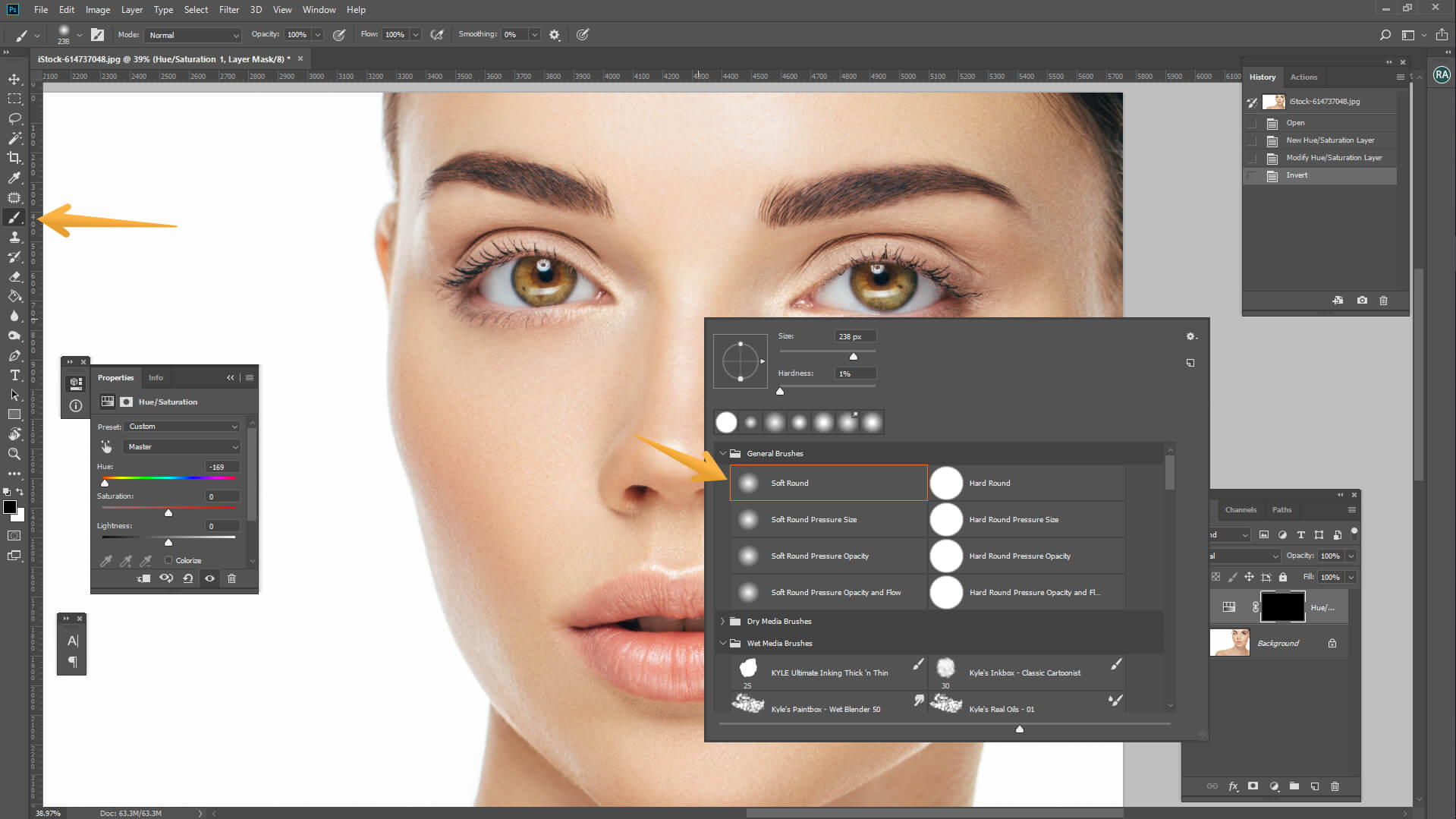
Task: Toggle layer mask visibility with the eye icon
Action: [x=210, y=578]
